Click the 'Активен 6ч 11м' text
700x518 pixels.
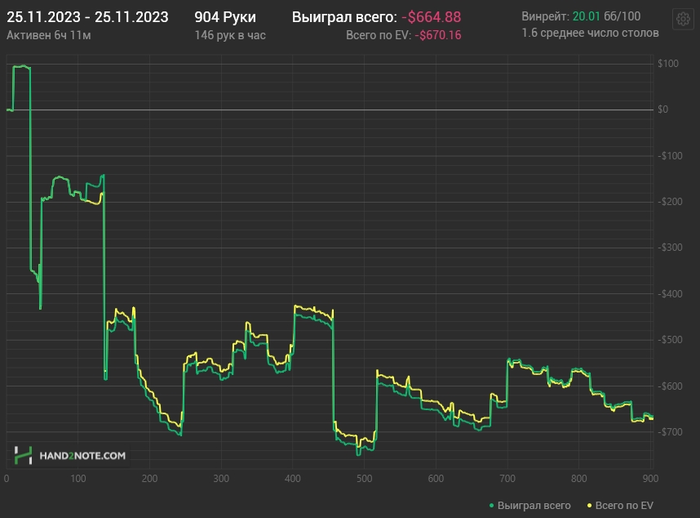(x=49, y=35)
